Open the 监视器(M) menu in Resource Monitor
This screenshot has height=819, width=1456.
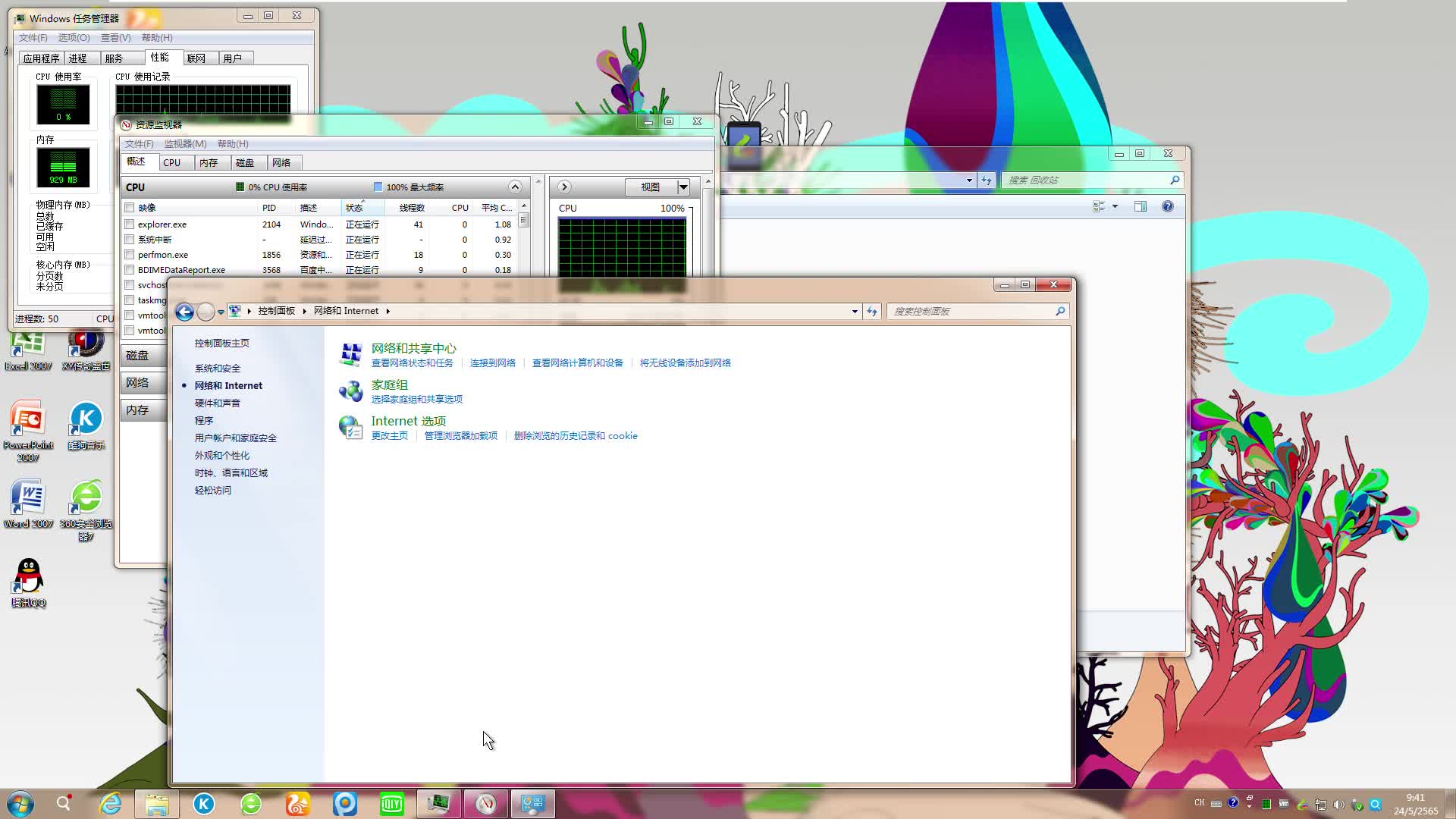click(185, 144)
